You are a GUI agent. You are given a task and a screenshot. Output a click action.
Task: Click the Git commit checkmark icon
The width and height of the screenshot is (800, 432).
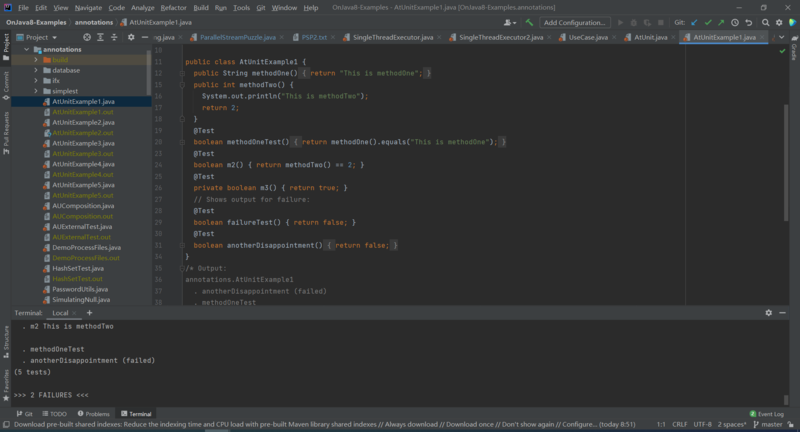point(708,22)
